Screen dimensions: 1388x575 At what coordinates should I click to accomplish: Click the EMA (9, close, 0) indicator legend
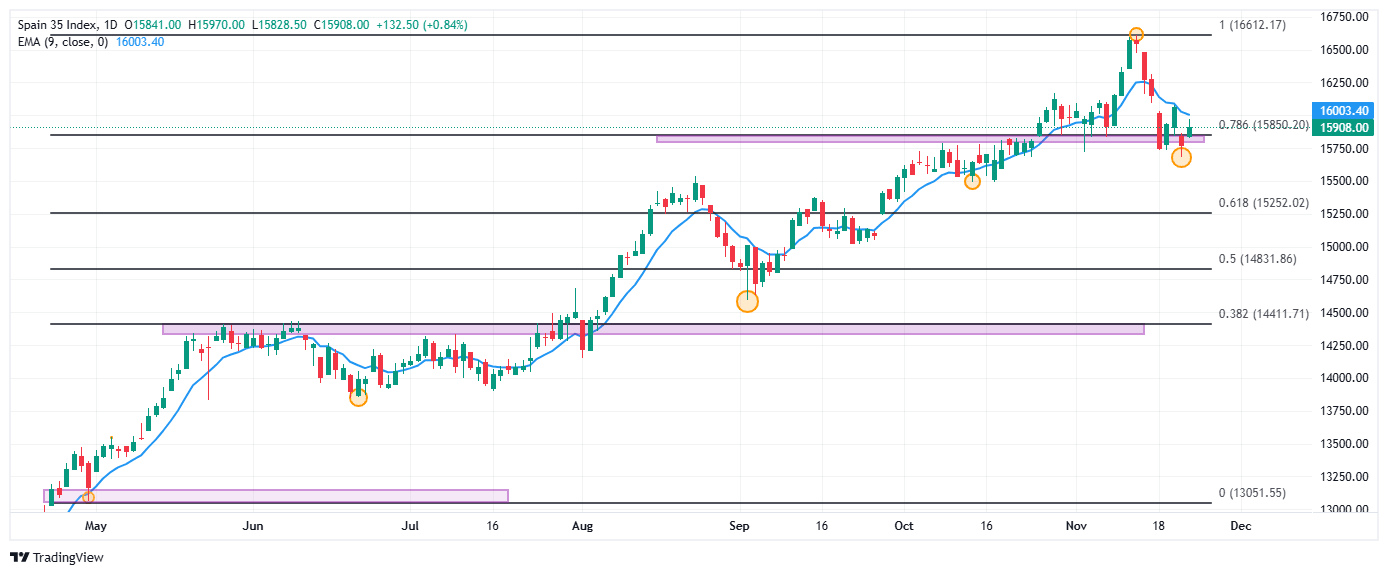pos(60,41)
